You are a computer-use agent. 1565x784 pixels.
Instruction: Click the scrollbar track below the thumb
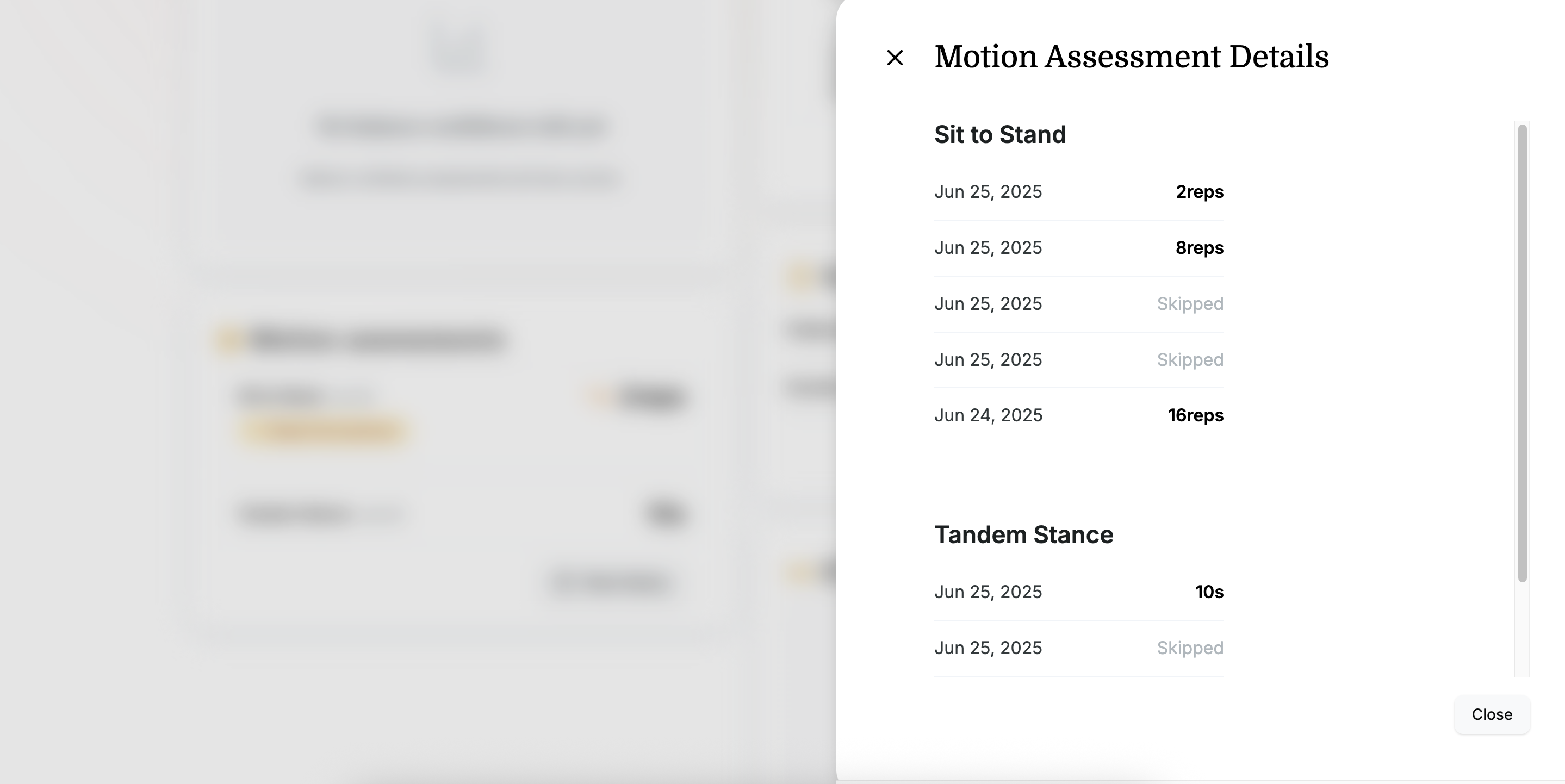pyautogui.click(x=1521, y=632)
